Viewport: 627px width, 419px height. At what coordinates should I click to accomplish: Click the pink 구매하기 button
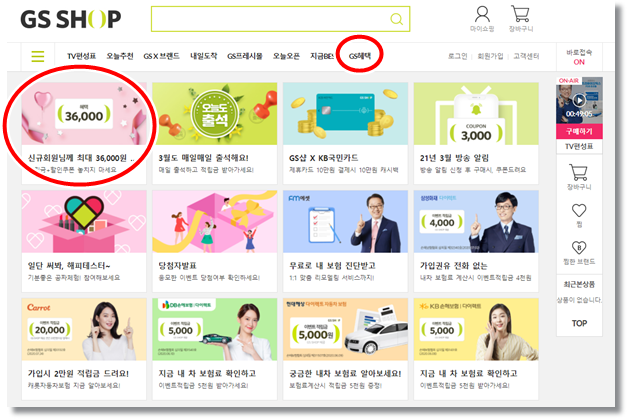(x=579, y=132)
